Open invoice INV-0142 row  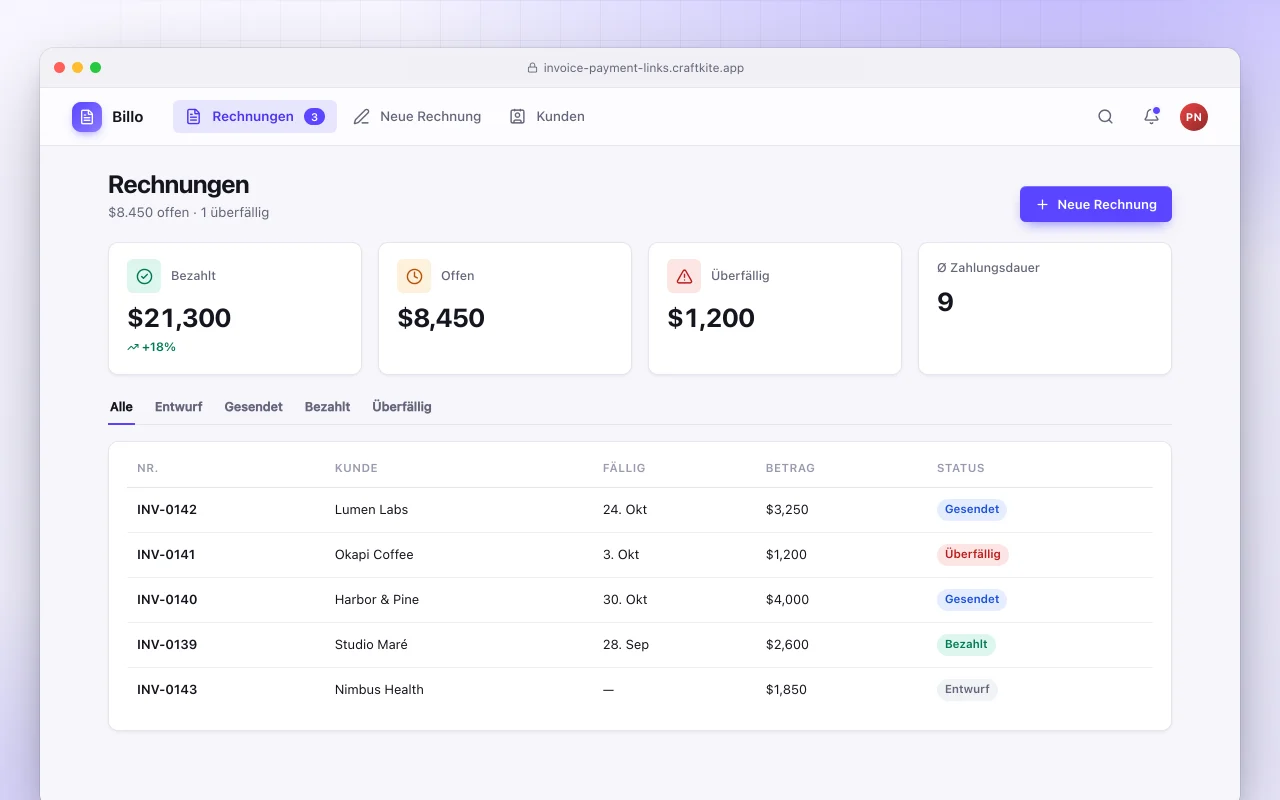pos(640,510)
